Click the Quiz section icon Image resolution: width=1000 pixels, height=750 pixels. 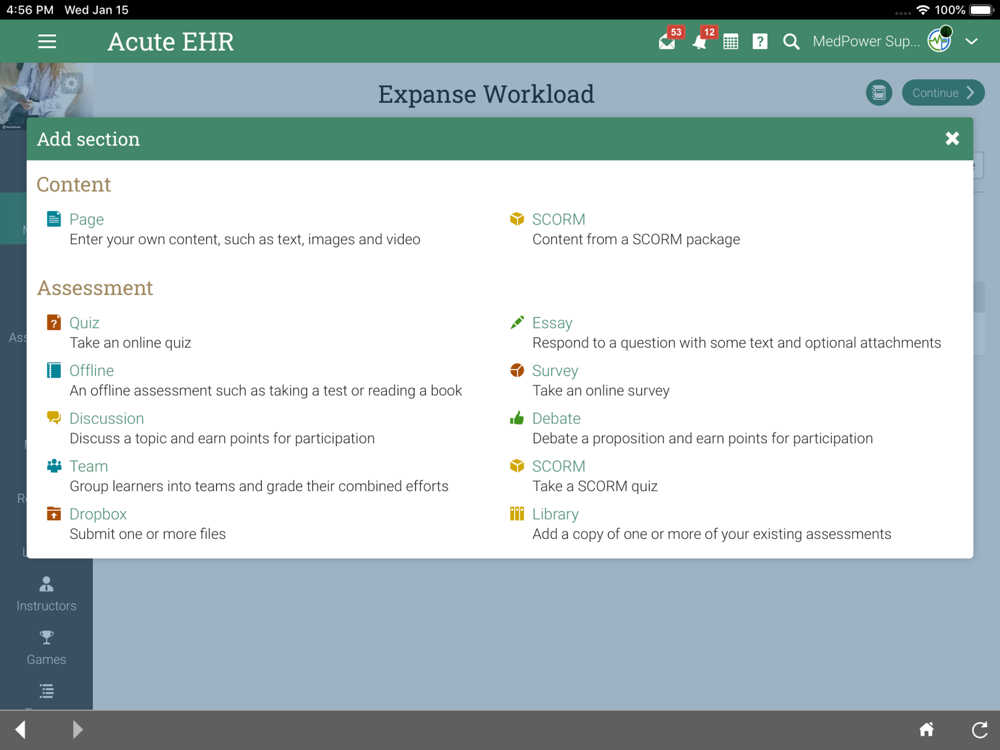pyautogui.click(x=54, y=322)
